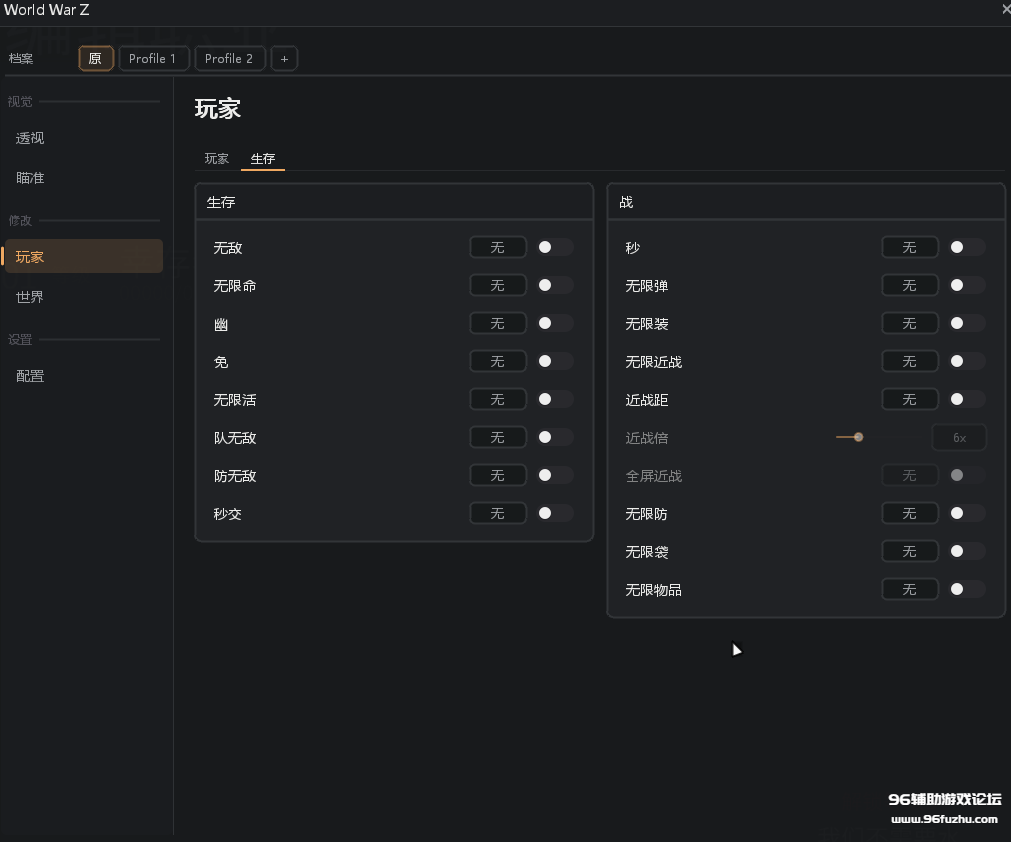Set hotkey for 队无敌

click(498, 437)
